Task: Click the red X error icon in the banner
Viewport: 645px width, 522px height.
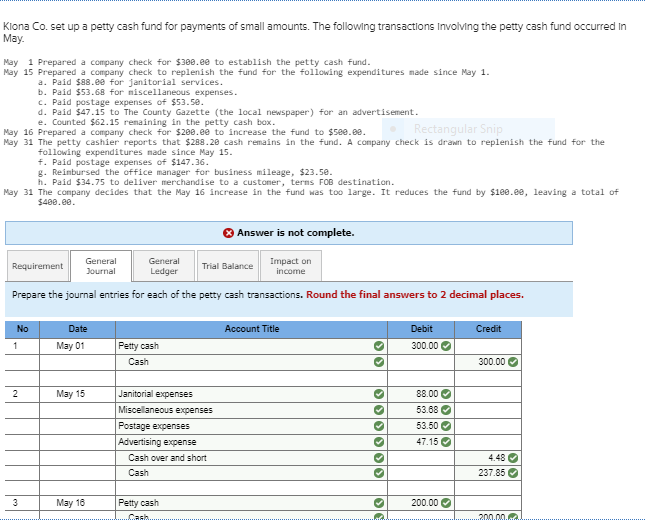Action: [x=228, y=233]
